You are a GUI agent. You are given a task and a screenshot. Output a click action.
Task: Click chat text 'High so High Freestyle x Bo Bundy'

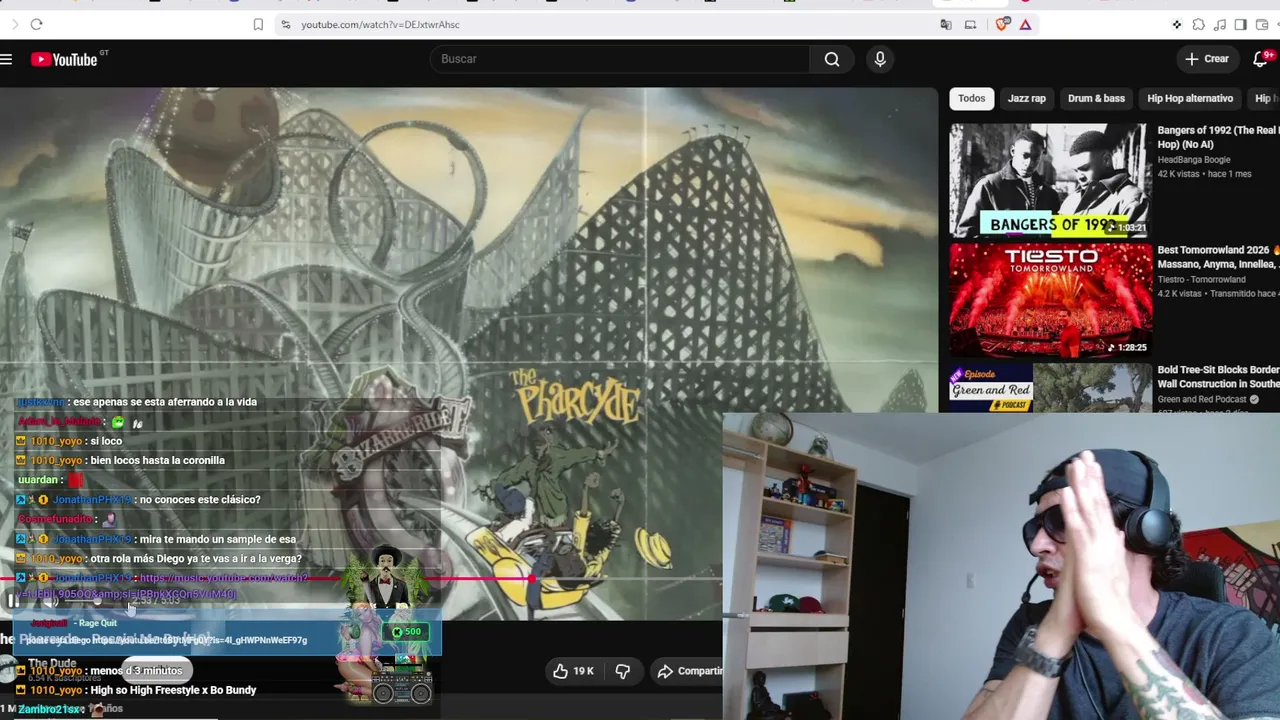click(x=173, y=690)
